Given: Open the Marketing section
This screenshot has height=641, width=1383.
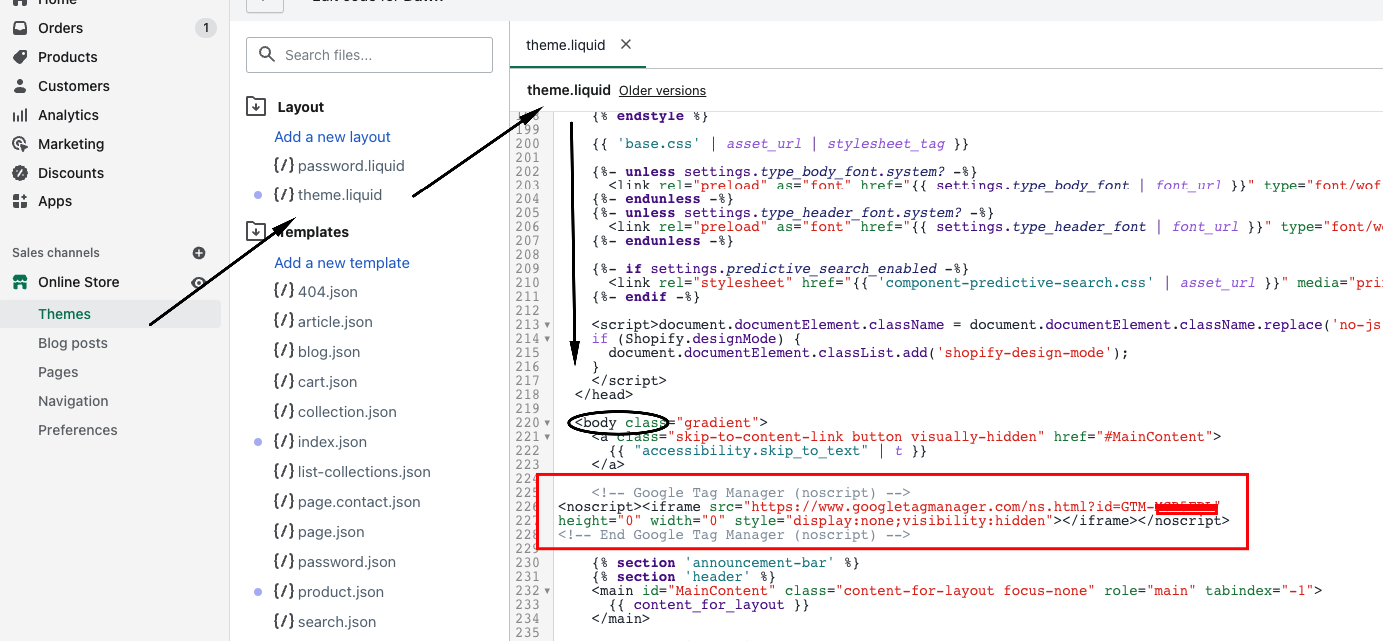Looking at the screenshot, I should [71, 144].
